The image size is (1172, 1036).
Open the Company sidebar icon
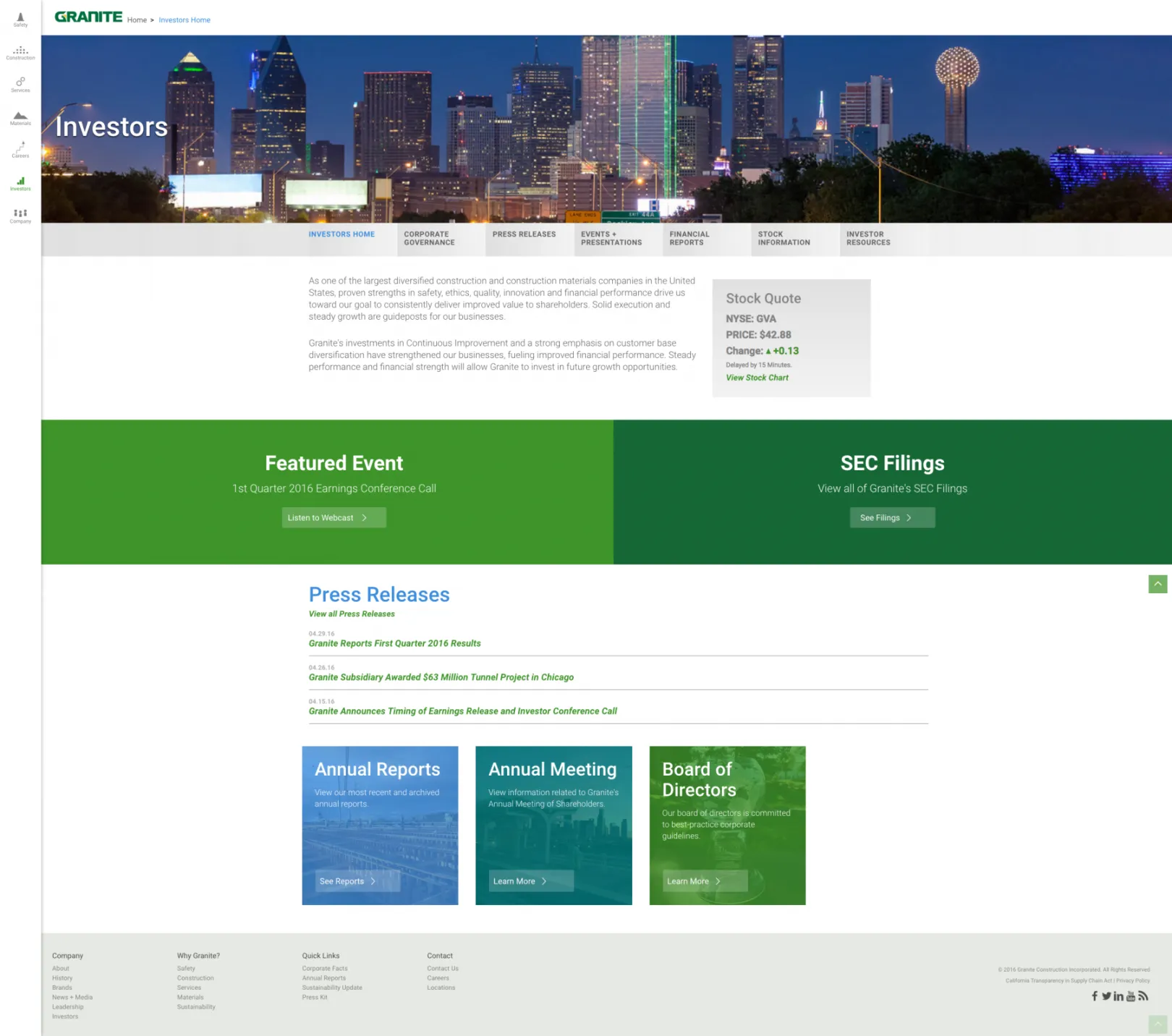pyautogui.click(x=20, y=216)
